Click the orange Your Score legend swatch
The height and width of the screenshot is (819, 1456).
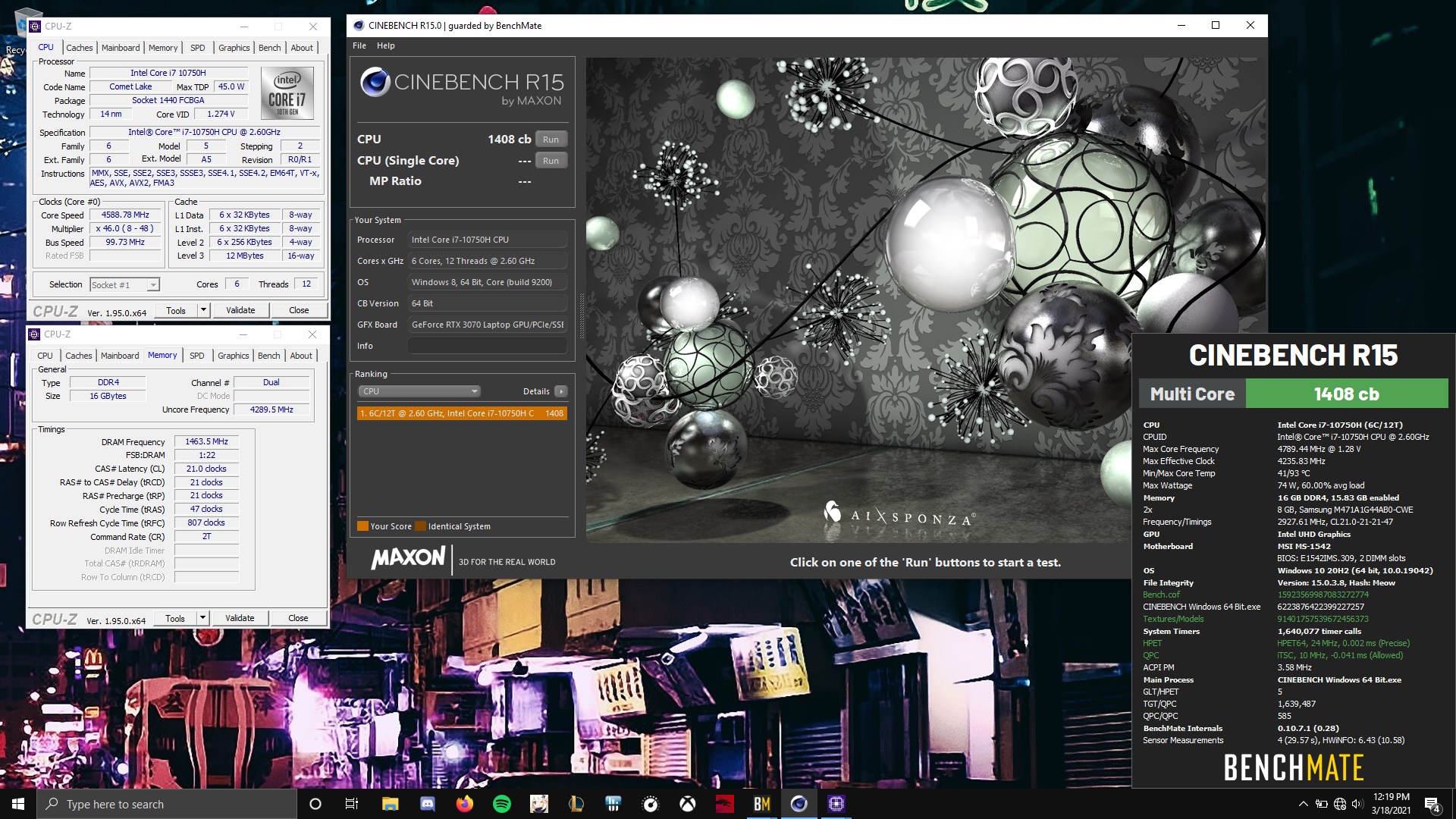click(362, 526)
